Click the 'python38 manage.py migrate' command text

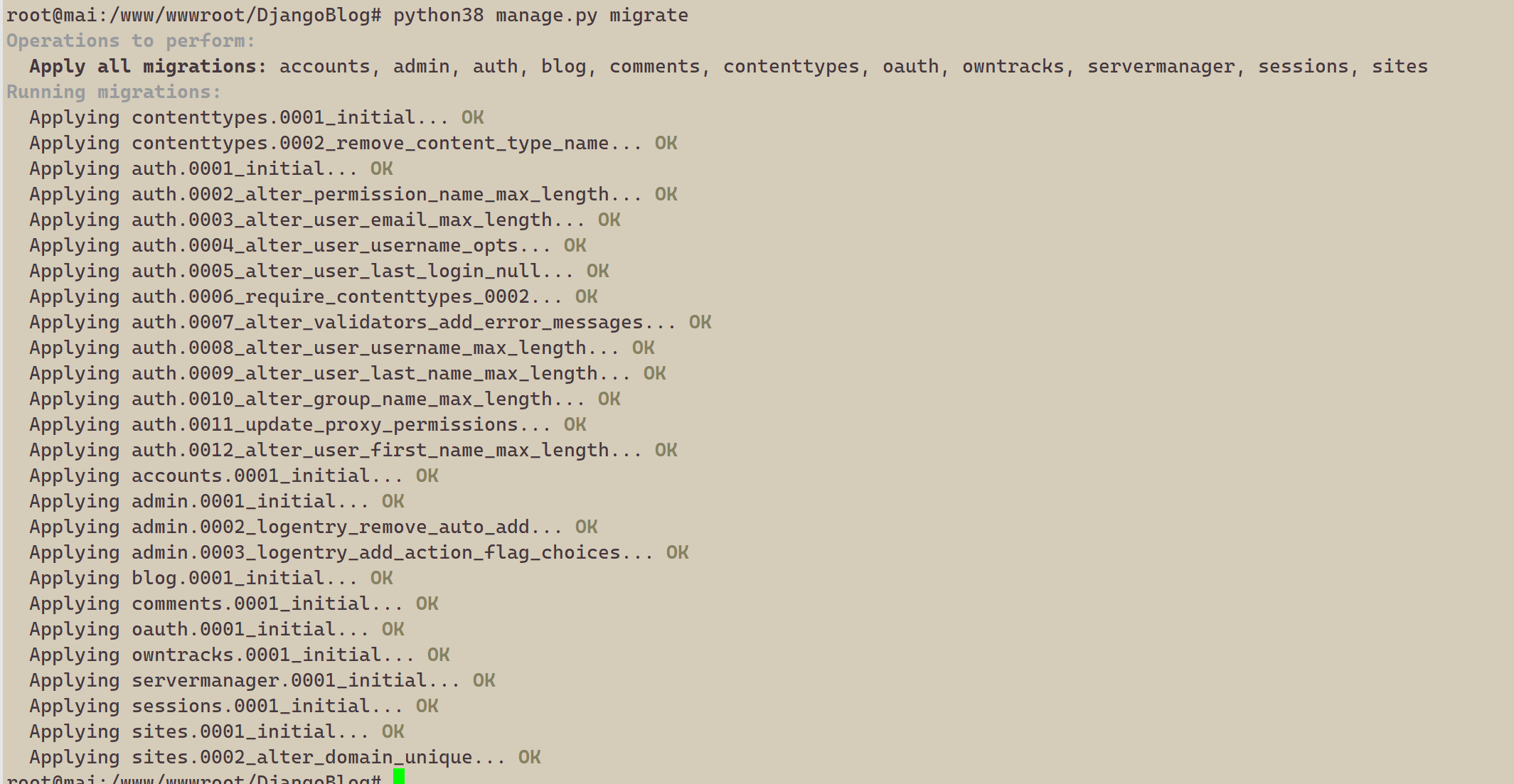tap(540, 16)
